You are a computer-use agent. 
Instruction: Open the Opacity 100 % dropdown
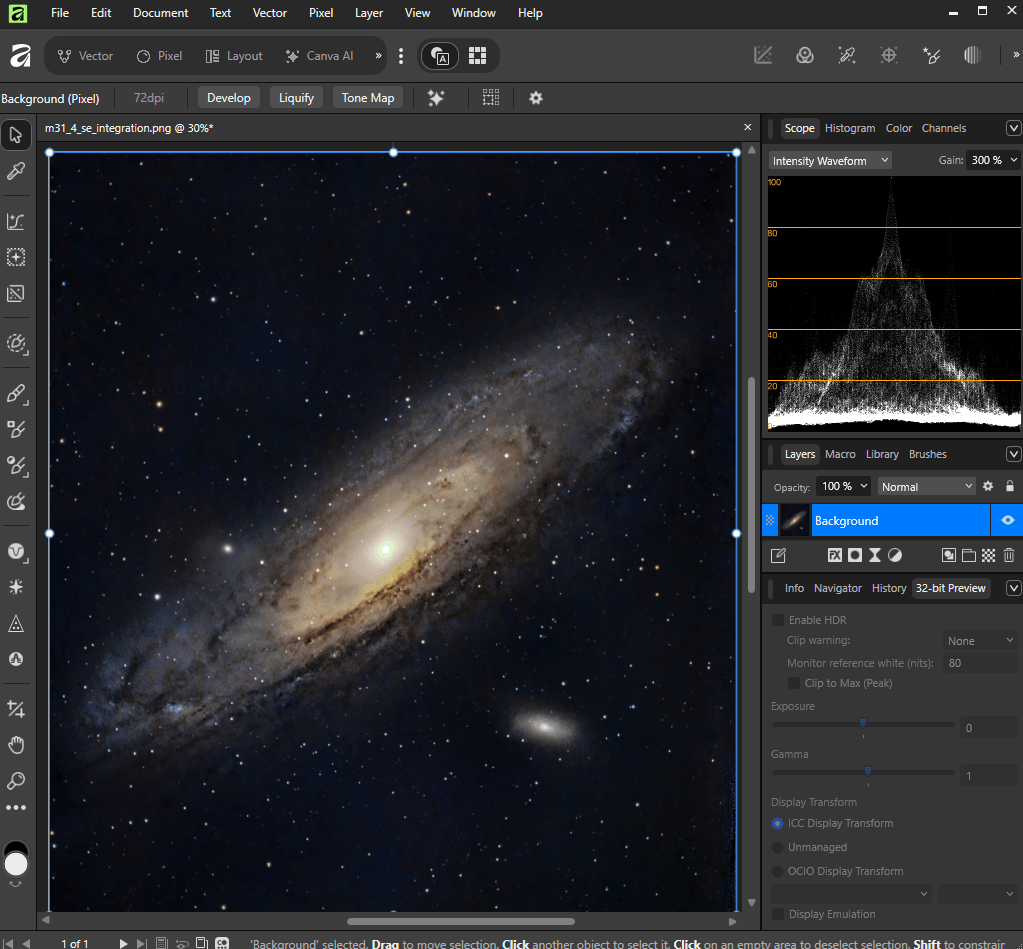point(845,487)
